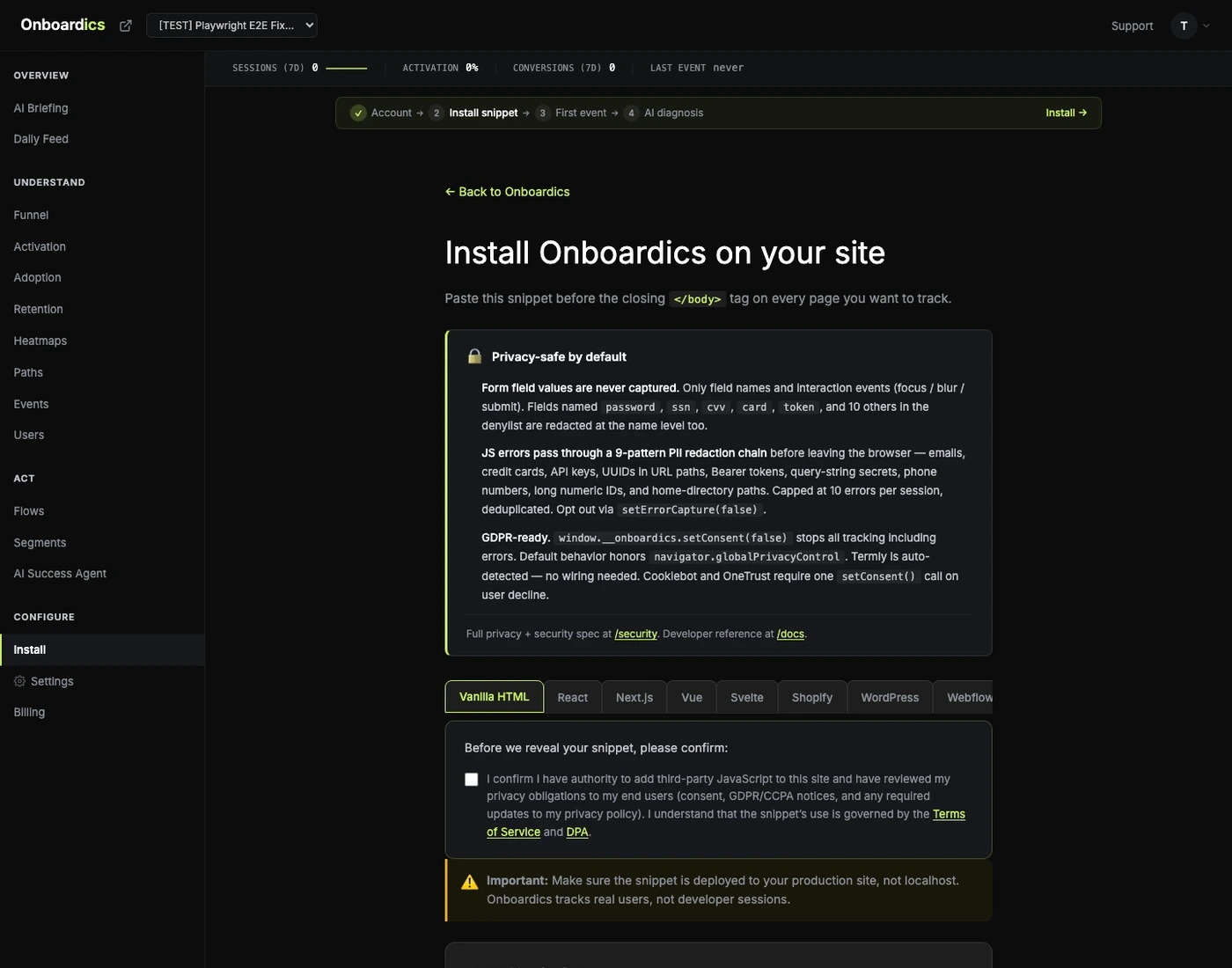This screenshot has width=1232, height=968.
Task: Click the </body> code tag
Action: coord(697,299)
